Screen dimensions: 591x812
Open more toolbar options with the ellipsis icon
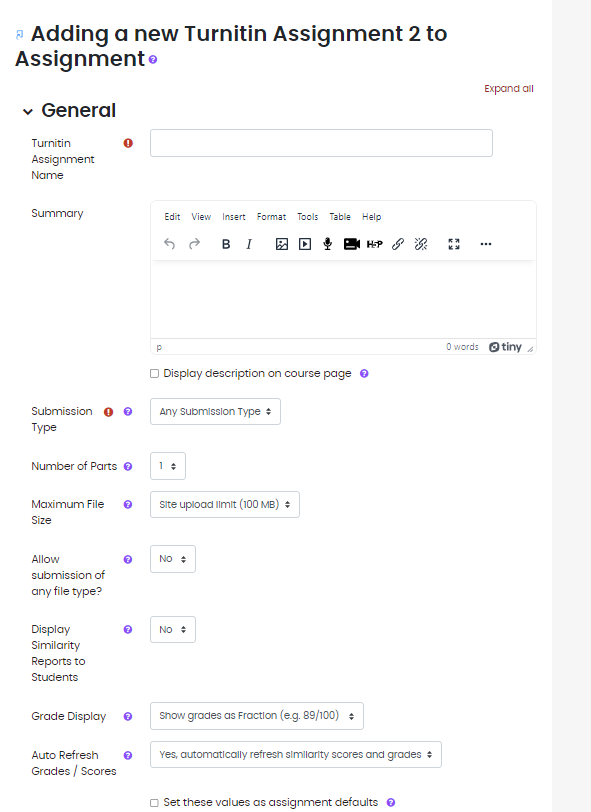pyautogui.click(x=485, y=243)
